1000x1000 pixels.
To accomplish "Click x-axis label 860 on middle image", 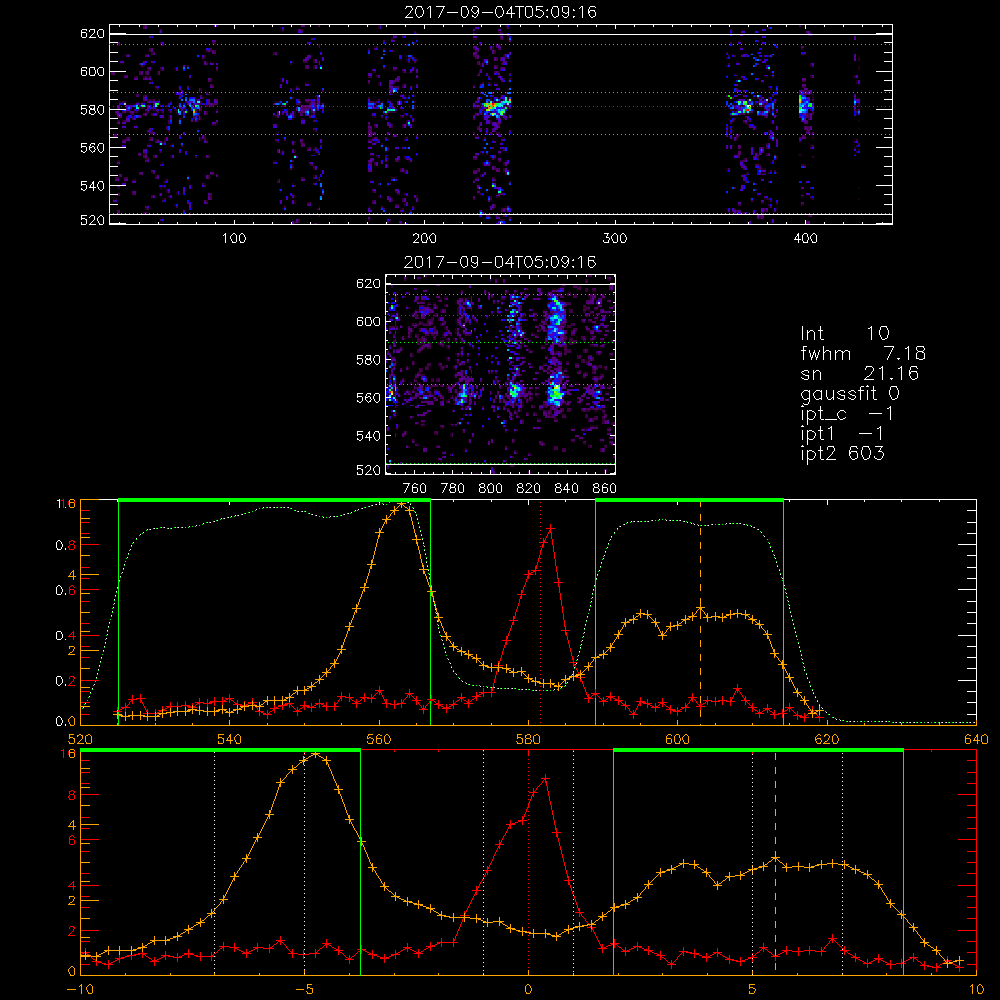I will pos(605,489).
